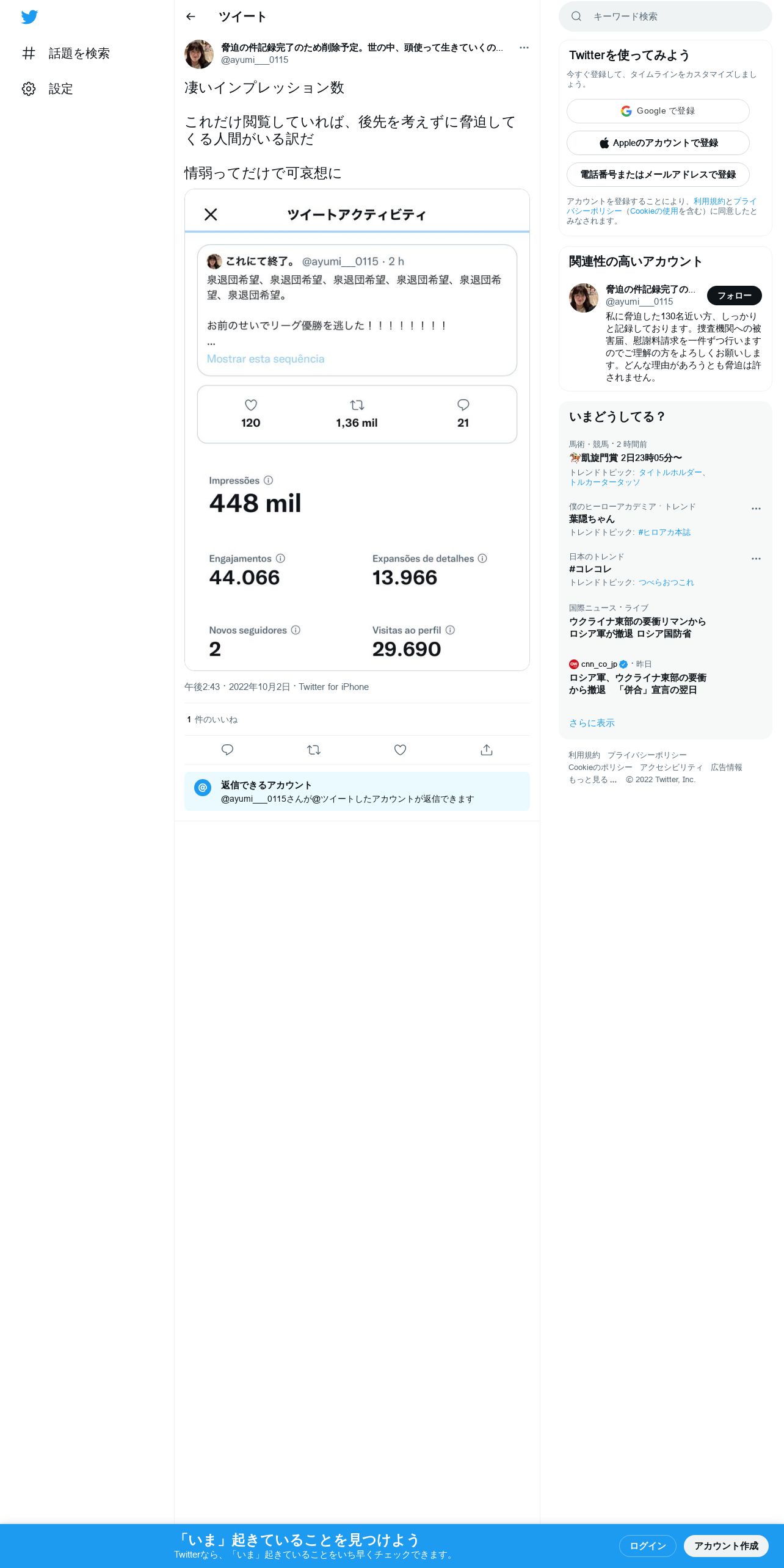
Task: Open the related account avatar
Action: pyautogui.click(x=584, y=298)
